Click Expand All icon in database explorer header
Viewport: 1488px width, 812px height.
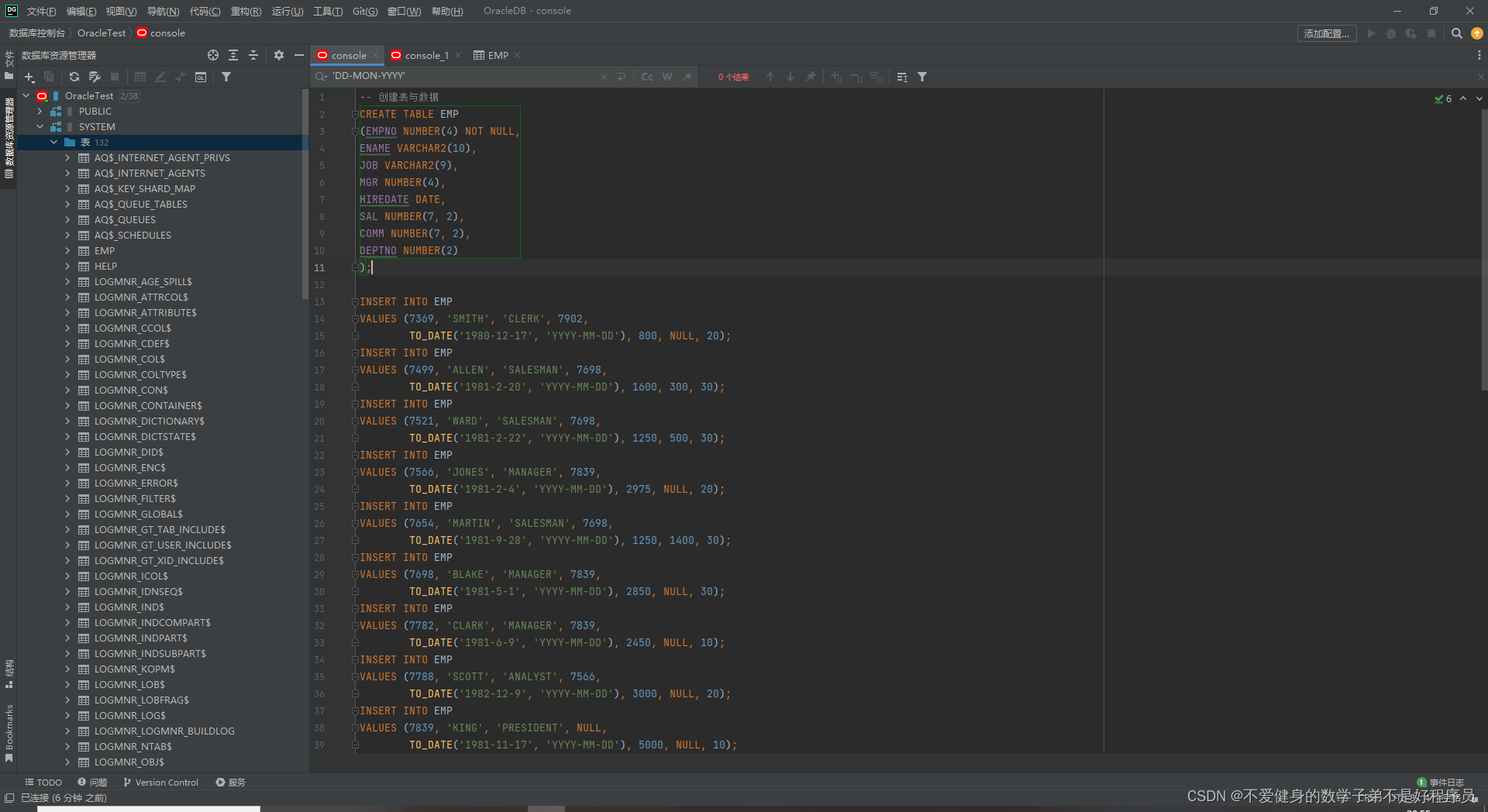pos(233,55)
